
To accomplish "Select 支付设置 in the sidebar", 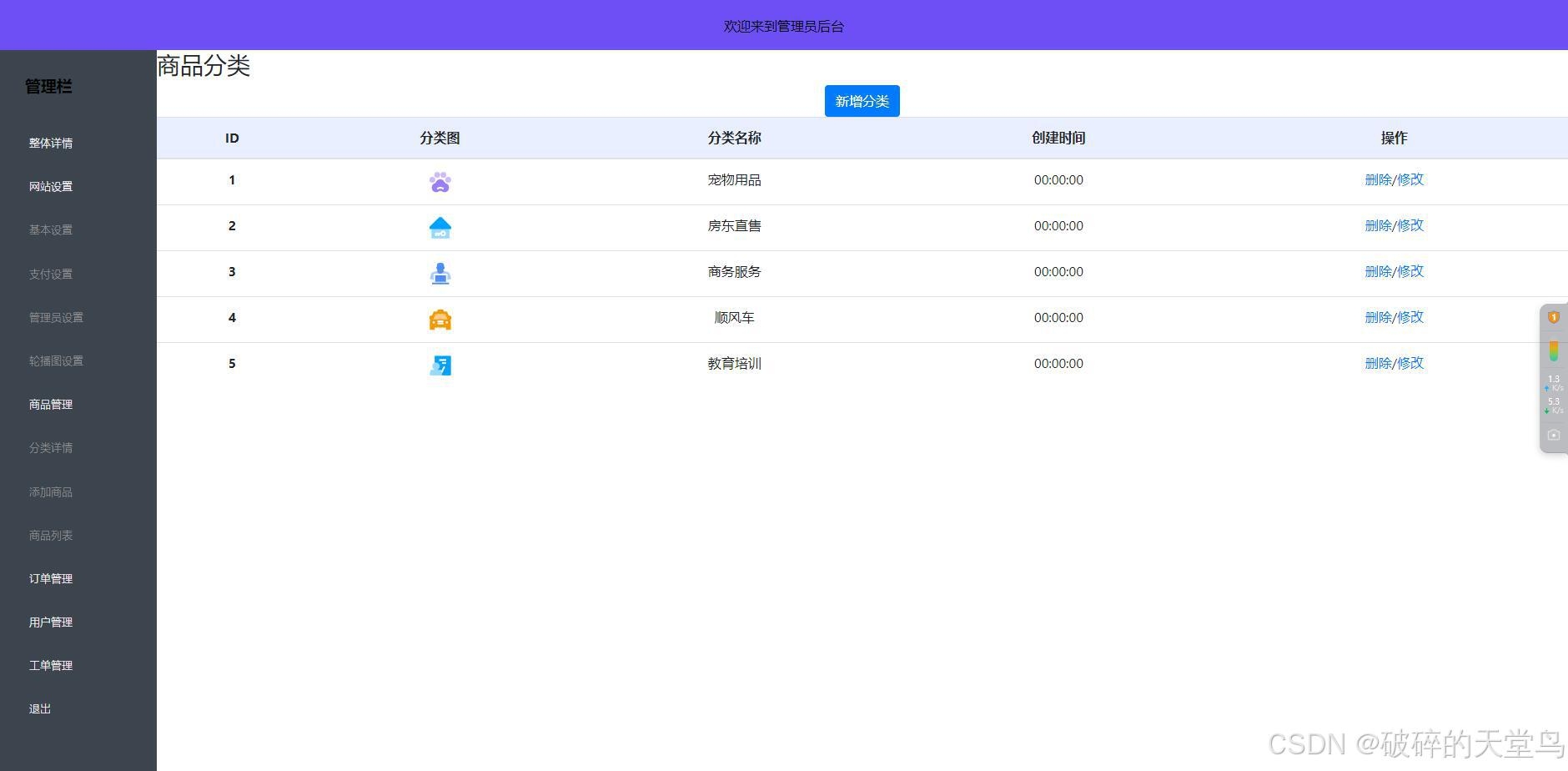I will coord(51,274).
